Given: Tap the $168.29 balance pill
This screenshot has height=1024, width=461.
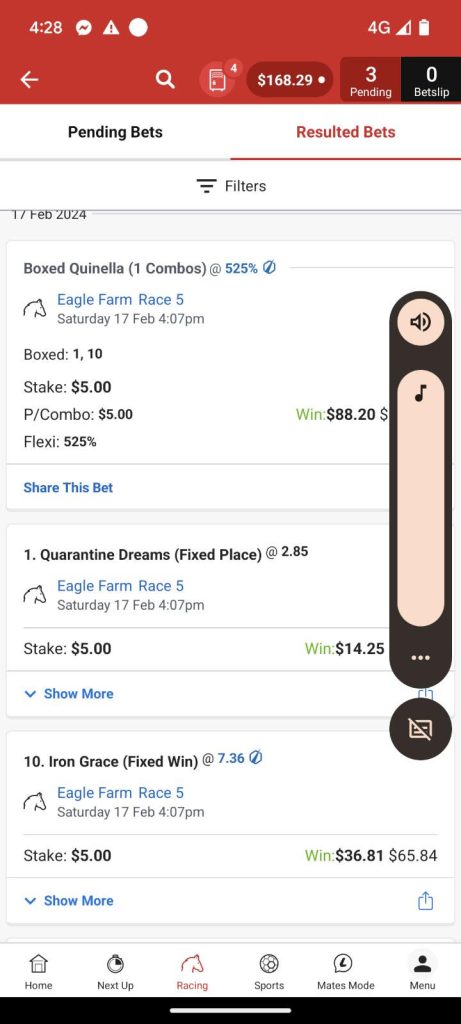Looking at the screenshot, I should (x=290, y=80).
